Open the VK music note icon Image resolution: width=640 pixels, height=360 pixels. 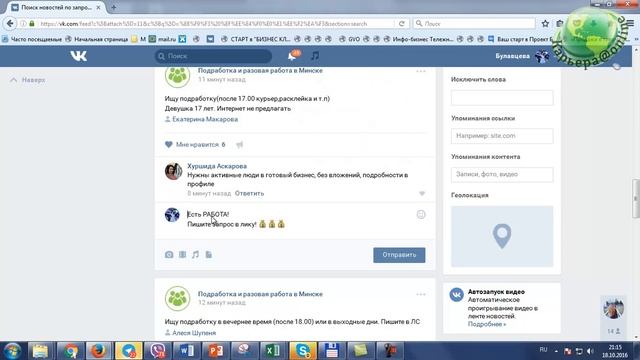(x=315, y=56)
